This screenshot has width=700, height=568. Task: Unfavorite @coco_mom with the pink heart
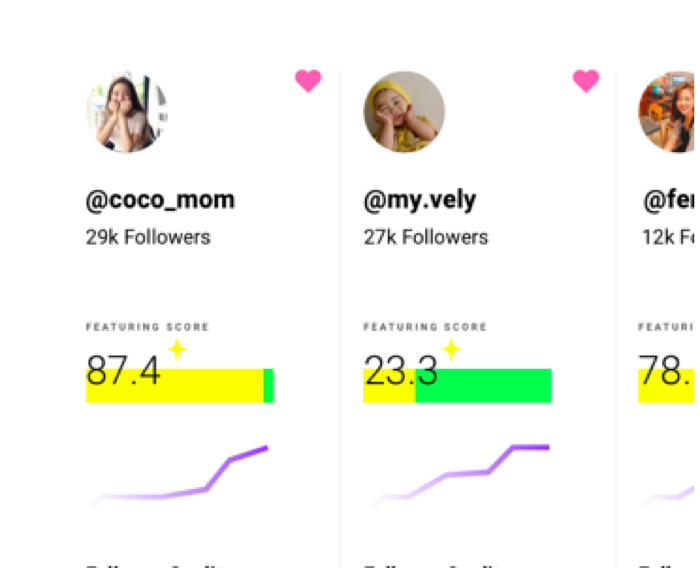[x=308, y=81]
